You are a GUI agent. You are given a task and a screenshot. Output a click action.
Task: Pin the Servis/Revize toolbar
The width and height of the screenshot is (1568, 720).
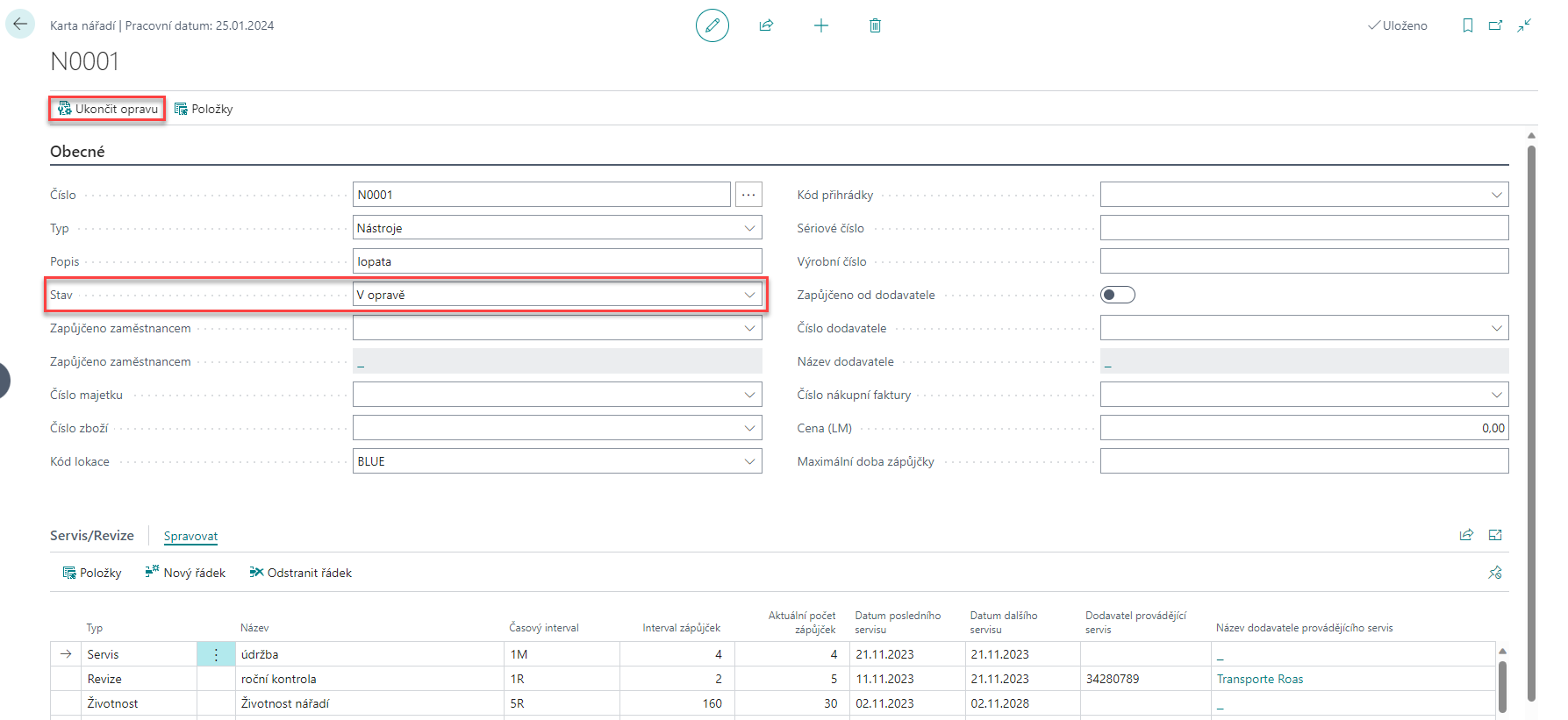click(1495, 573)
